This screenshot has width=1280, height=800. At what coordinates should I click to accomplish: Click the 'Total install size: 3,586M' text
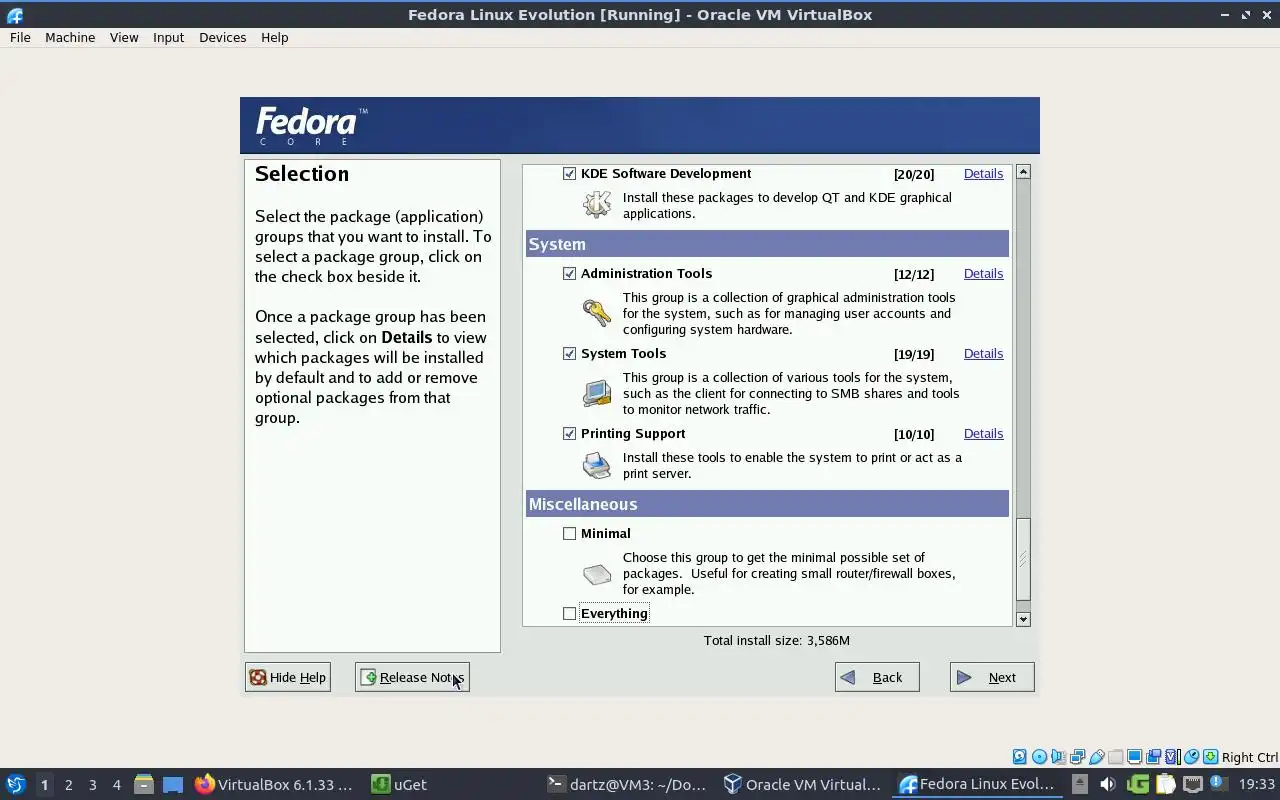click(776, 640)
